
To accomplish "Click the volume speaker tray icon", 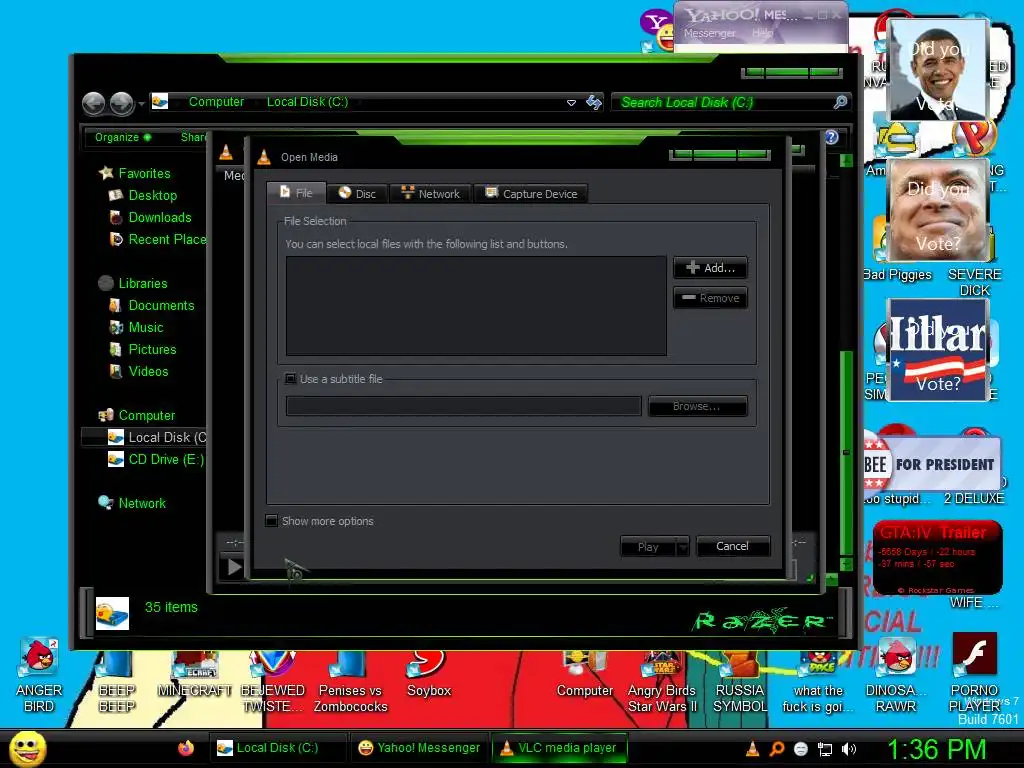I will click(x=849, y=749).
